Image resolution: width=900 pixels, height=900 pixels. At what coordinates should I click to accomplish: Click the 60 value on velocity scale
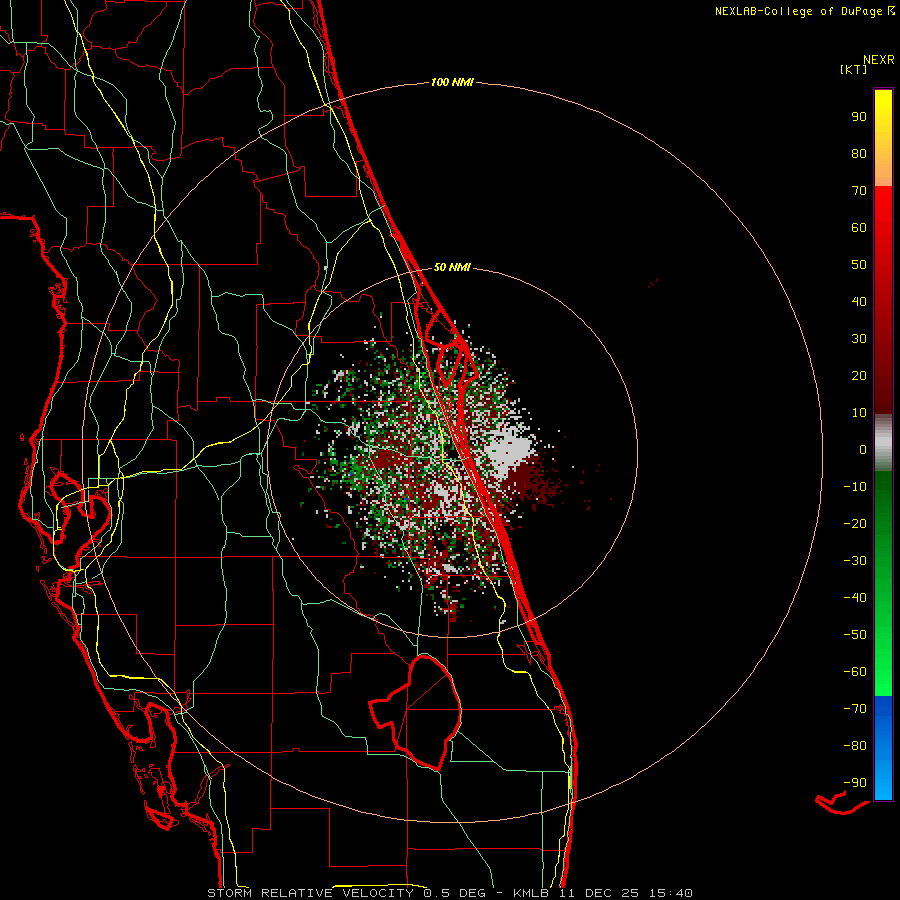point(859,228)
